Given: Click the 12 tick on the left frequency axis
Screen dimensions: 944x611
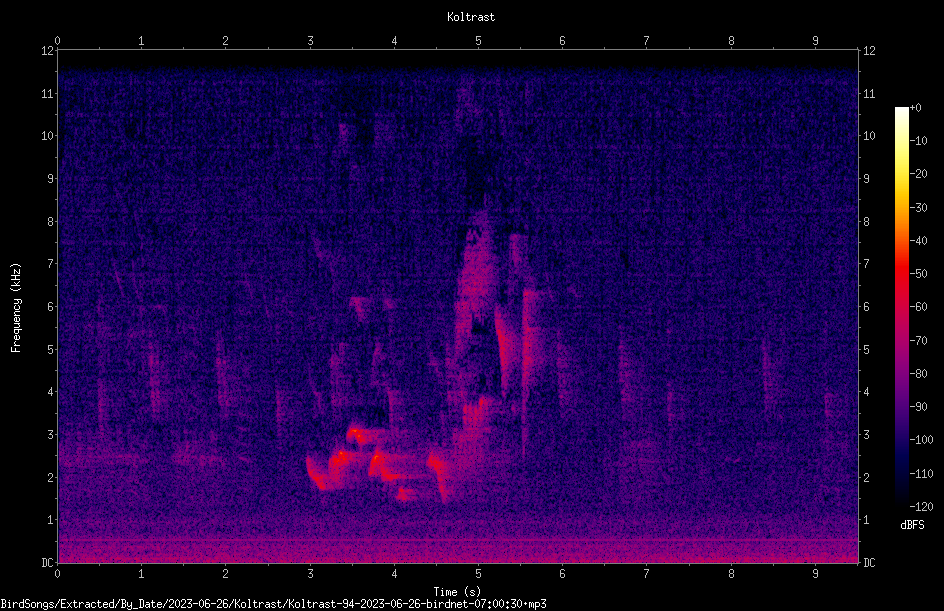Looking at the screenshot, I should [48, 51].
